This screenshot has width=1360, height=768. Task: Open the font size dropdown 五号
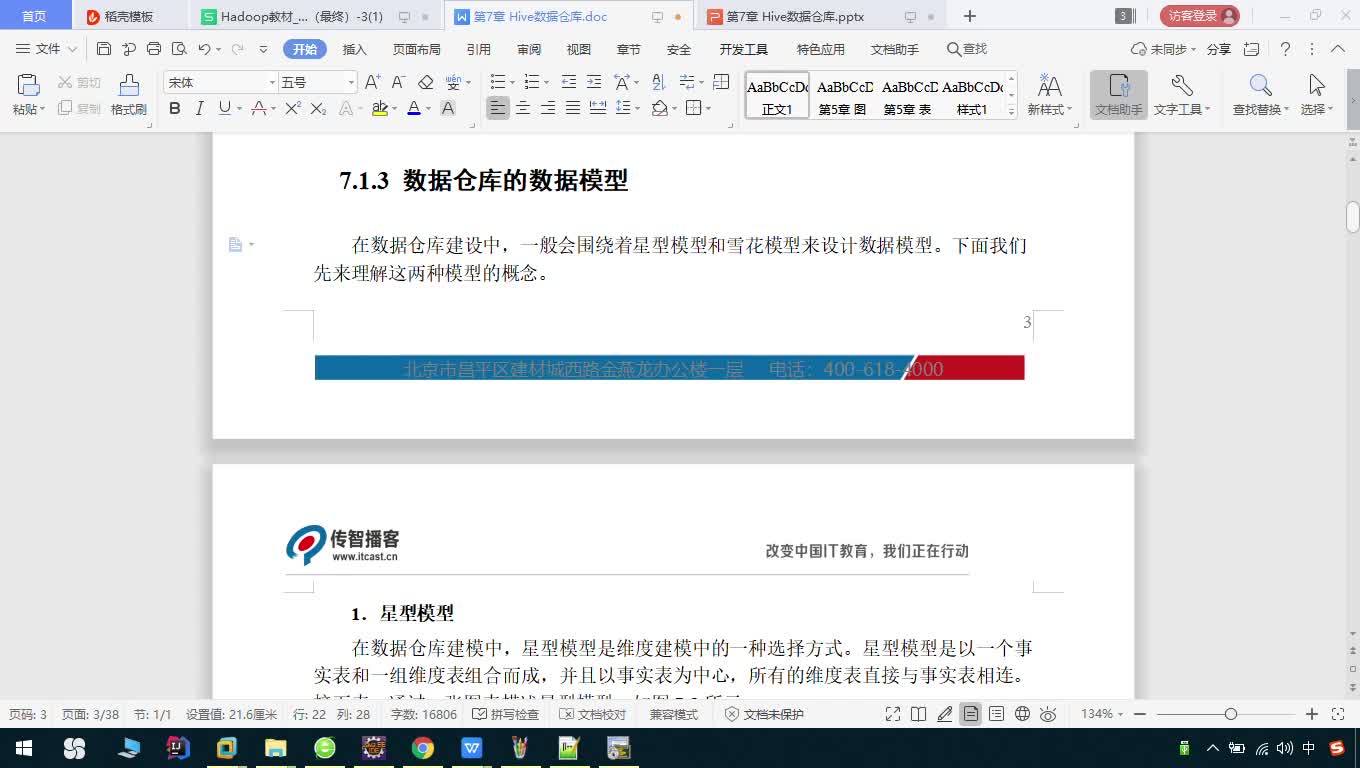click(350, 82)
